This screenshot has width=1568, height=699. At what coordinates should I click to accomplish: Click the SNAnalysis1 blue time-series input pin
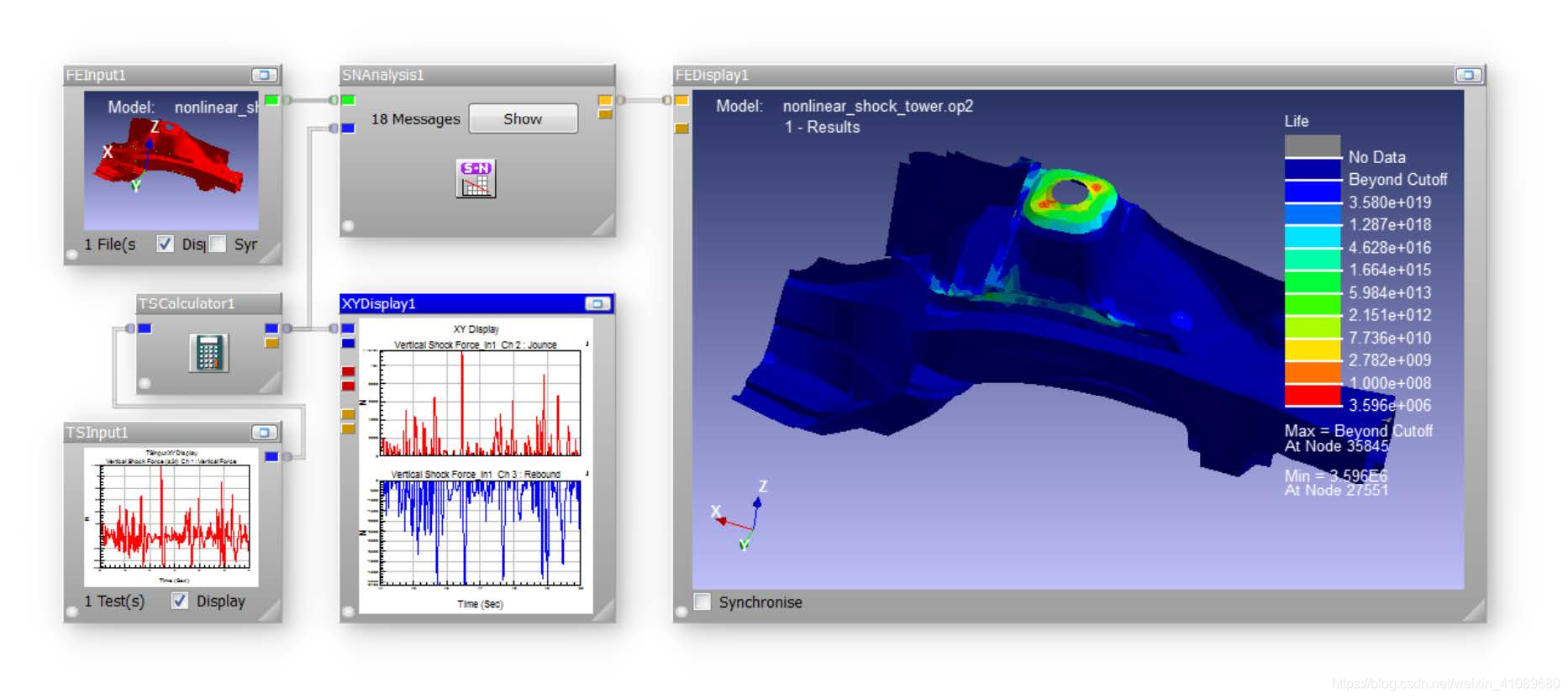[x=348, y=128]
